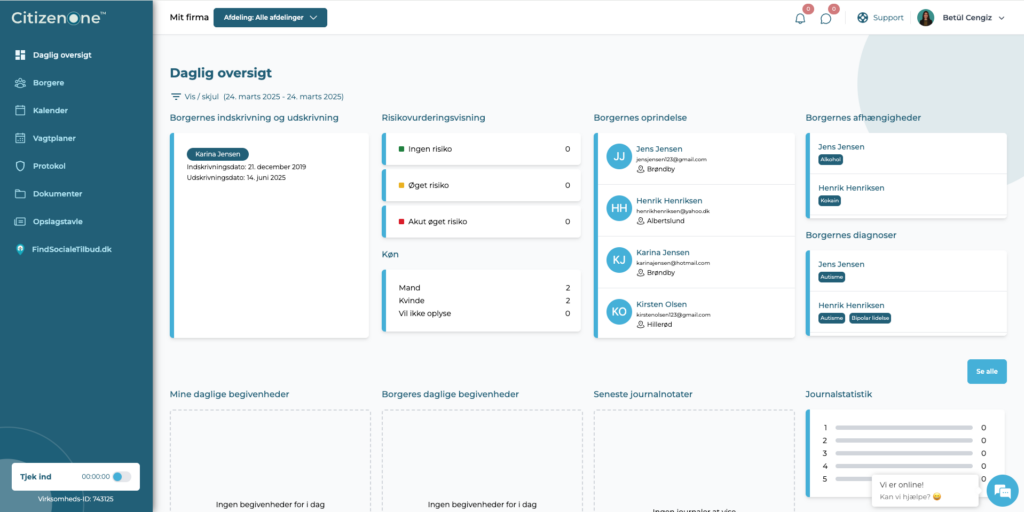Click the Vi er online! chat message
The image size is (1024, 512).
tap(924, 490)
